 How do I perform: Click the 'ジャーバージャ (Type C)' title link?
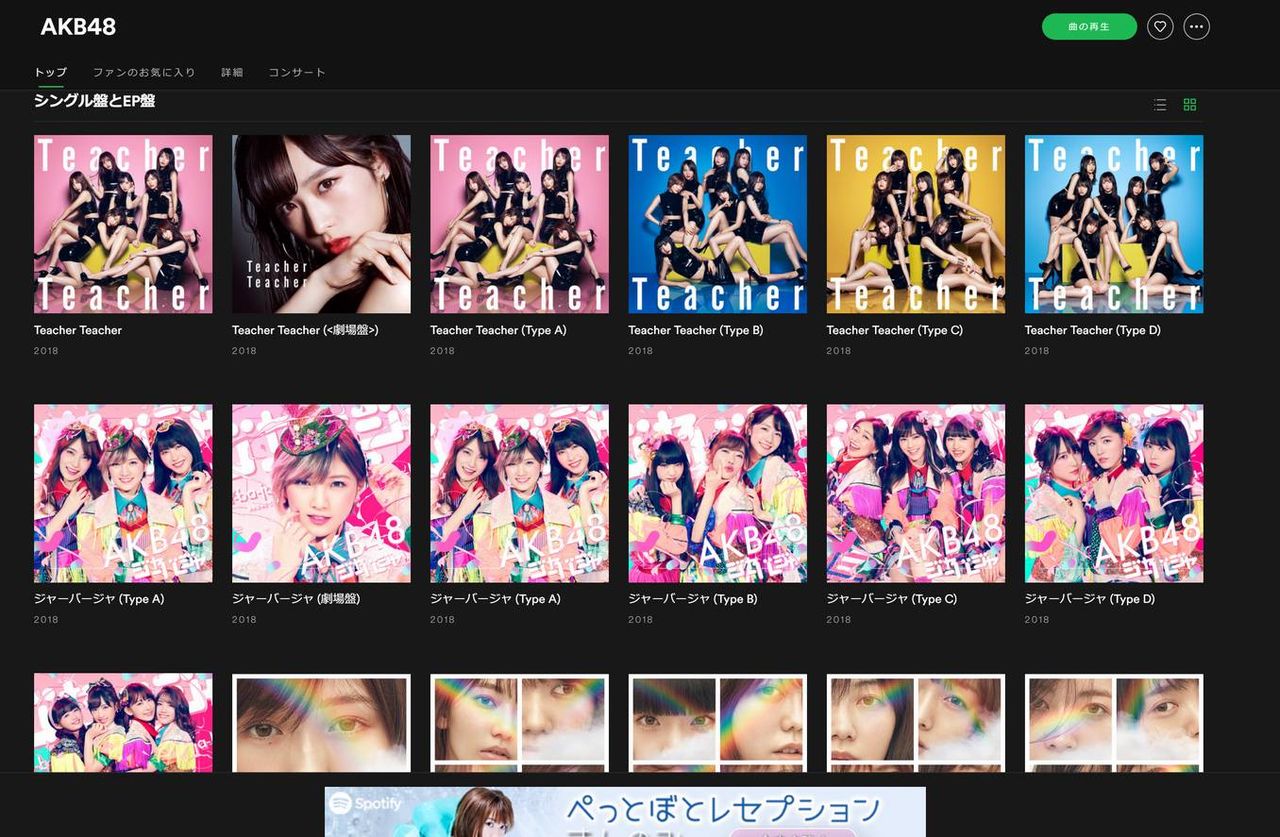pyautogui.click(x=892, y=599)
